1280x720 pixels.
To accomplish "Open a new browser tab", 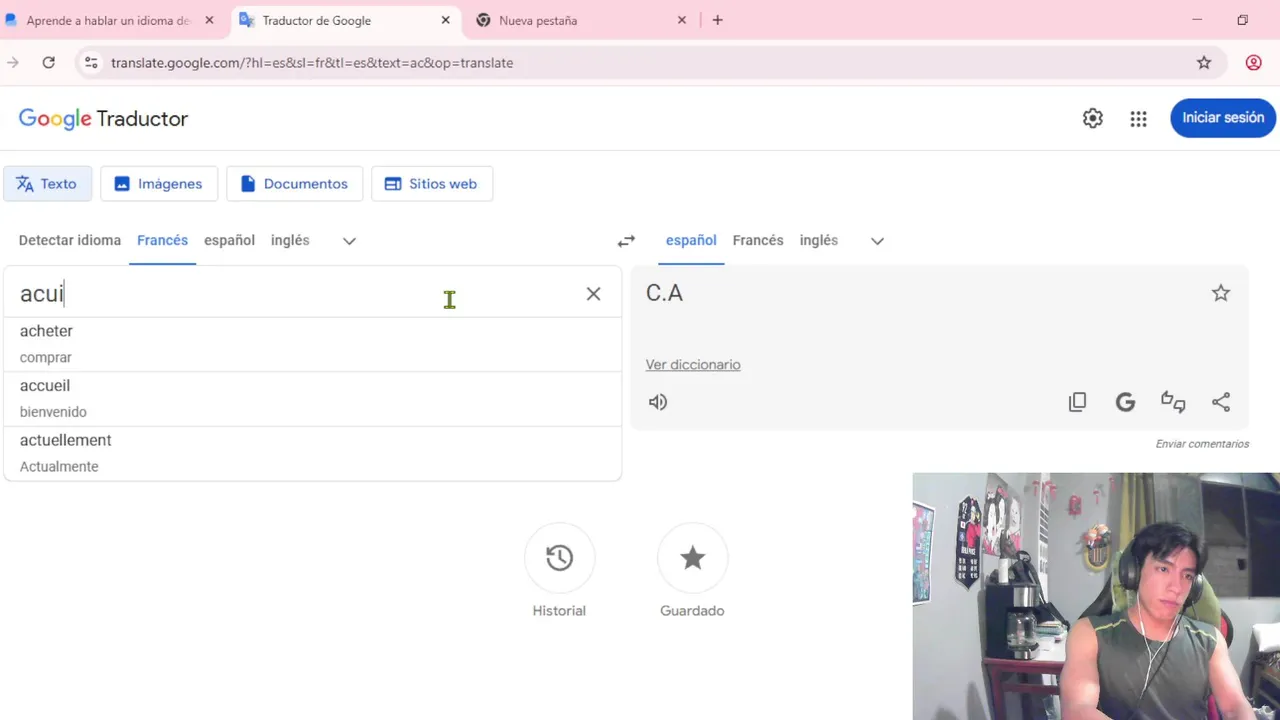I will [x=717, y=20].
